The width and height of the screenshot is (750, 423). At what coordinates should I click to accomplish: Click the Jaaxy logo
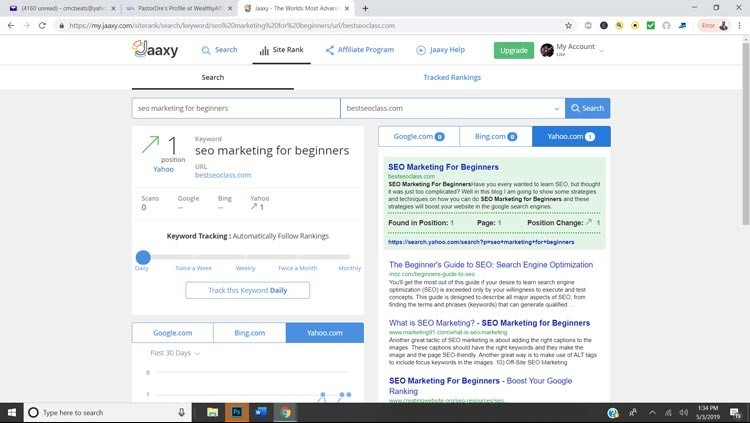(x=155, y=49)
